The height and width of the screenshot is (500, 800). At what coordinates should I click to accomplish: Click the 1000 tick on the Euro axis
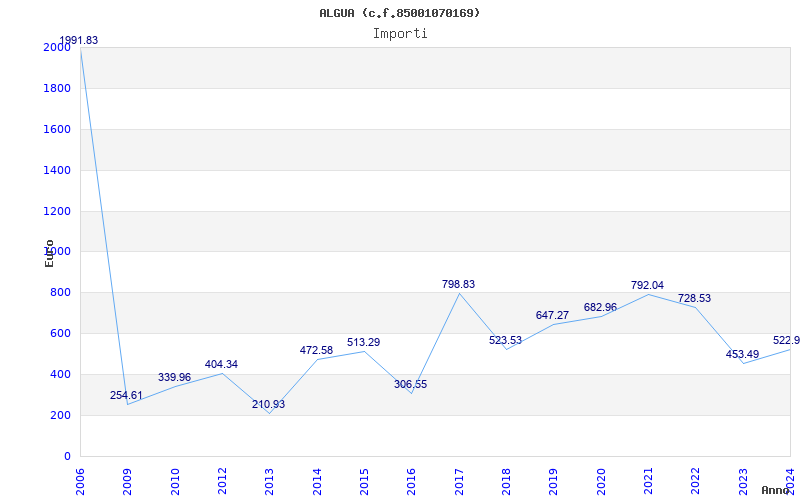56,252
